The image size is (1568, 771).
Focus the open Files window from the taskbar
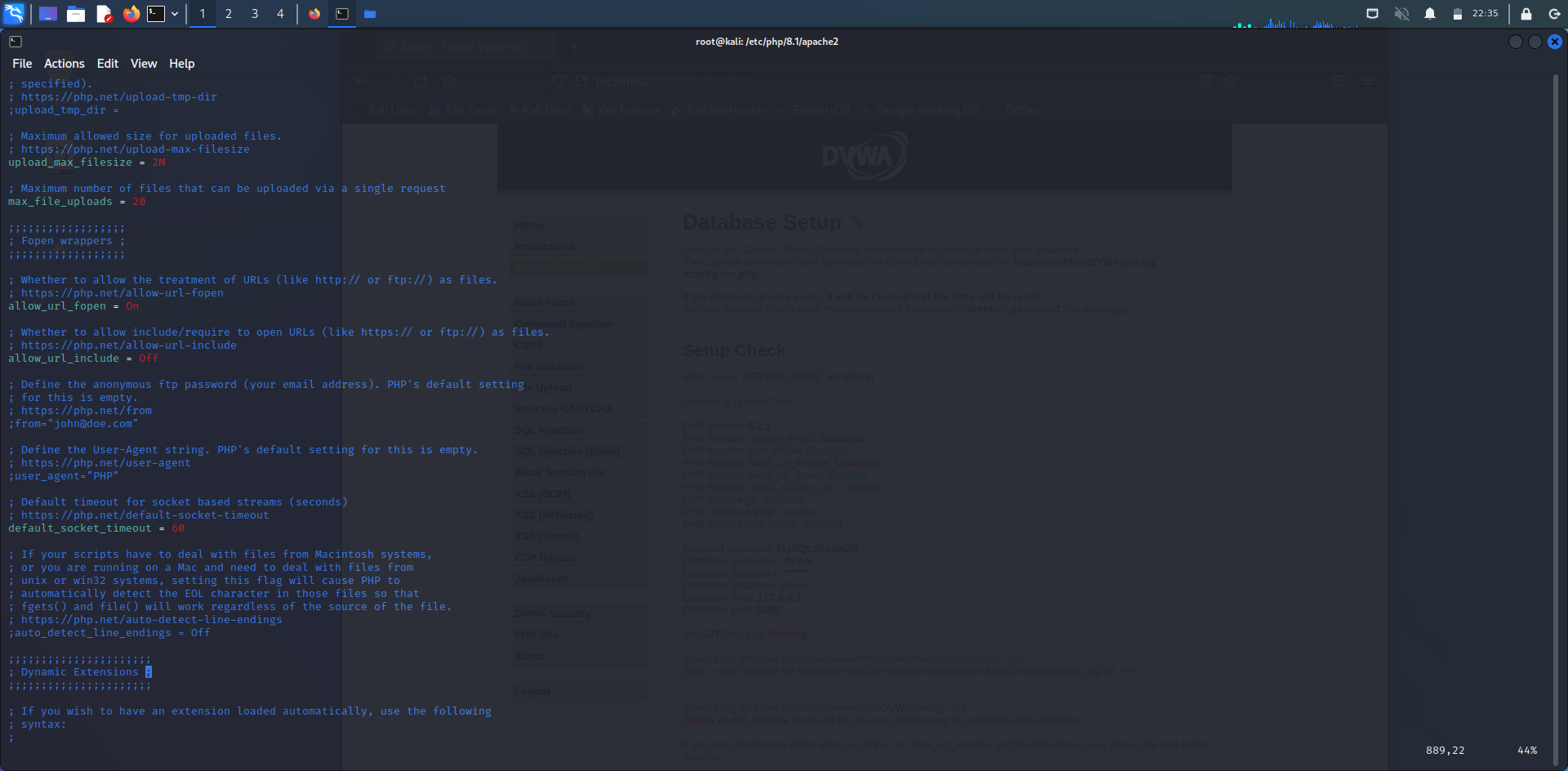(370, 14)
